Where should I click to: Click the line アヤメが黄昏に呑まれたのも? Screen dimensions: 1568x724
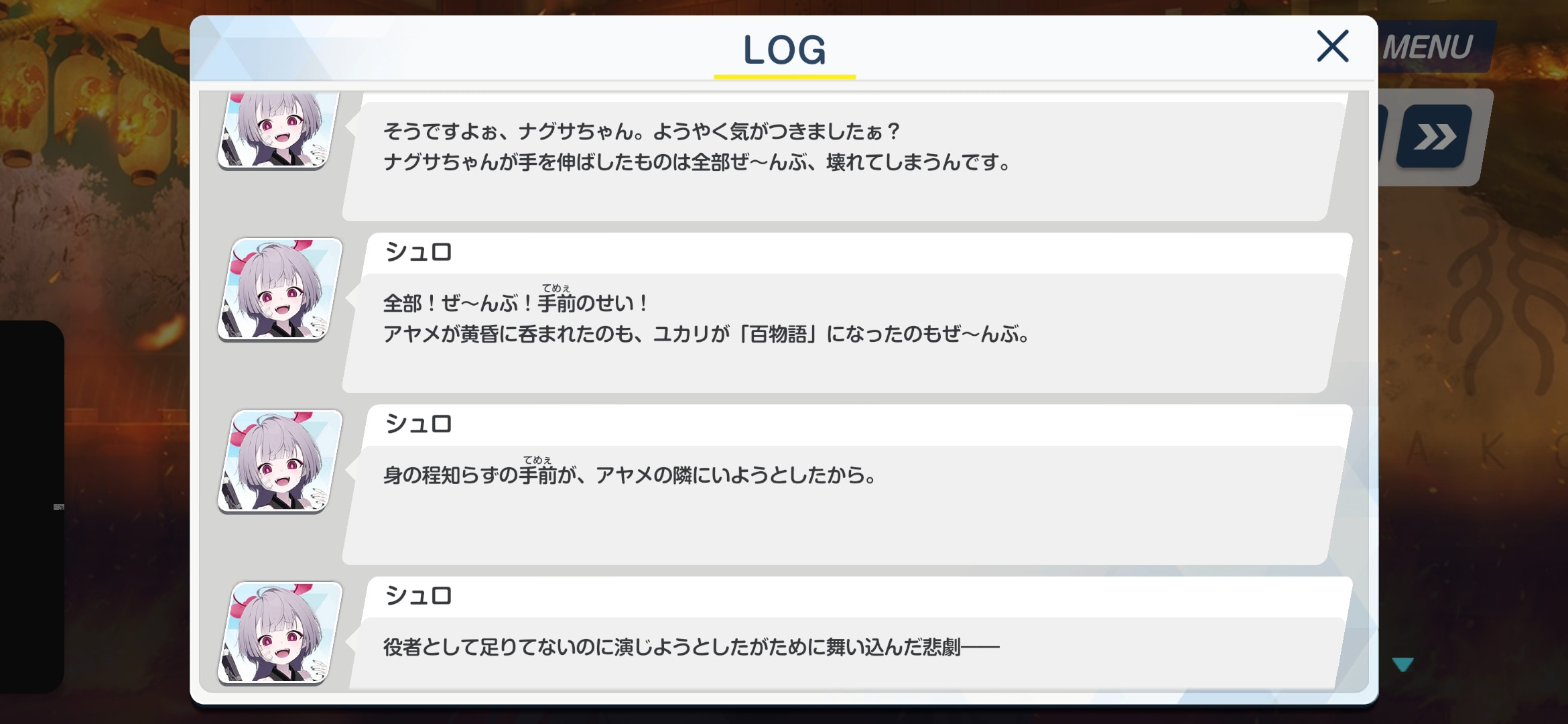tap(707, 334)
